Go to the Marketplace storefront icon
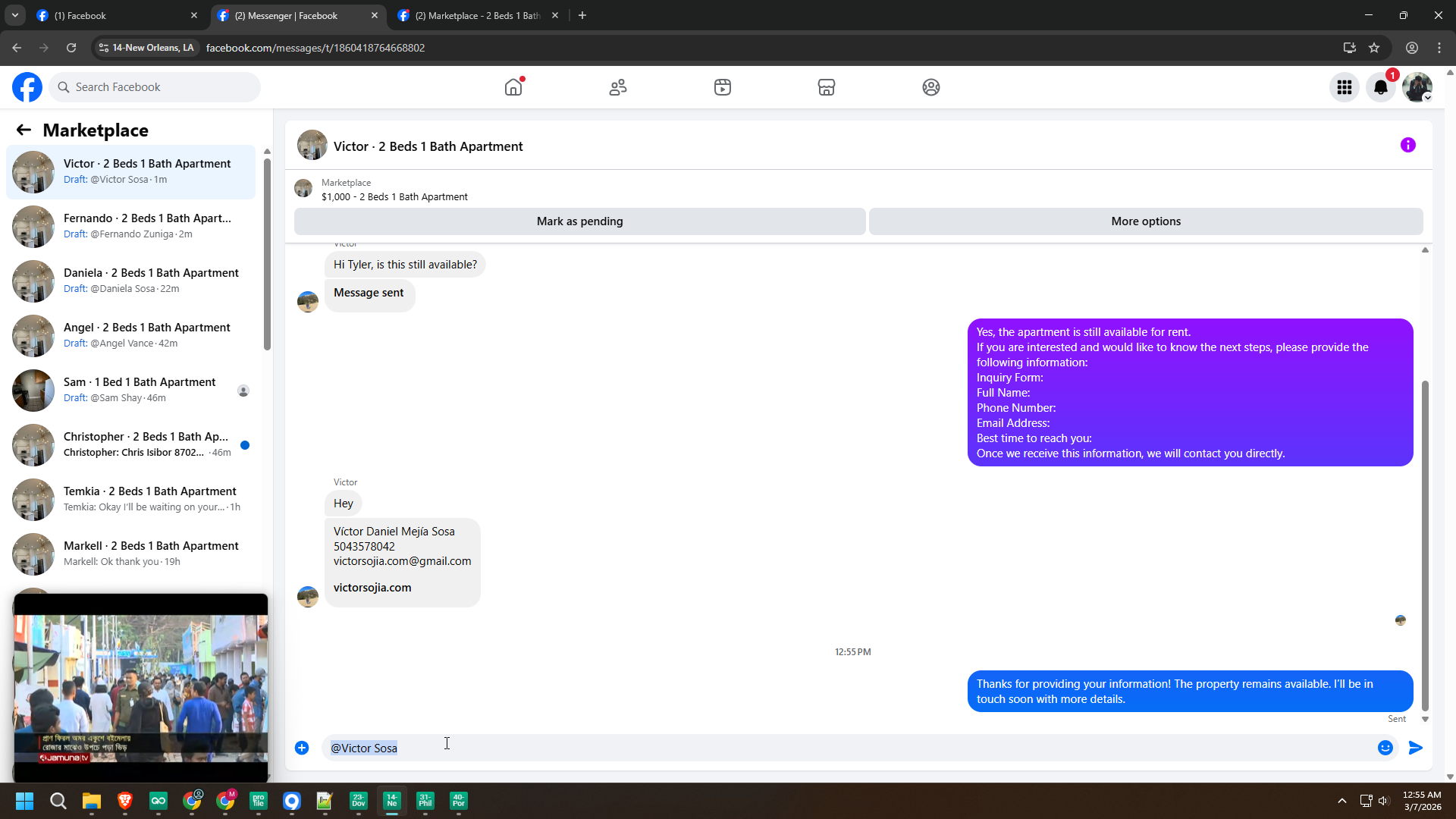This screenshot has width=1456, height=819. [827, 87]
